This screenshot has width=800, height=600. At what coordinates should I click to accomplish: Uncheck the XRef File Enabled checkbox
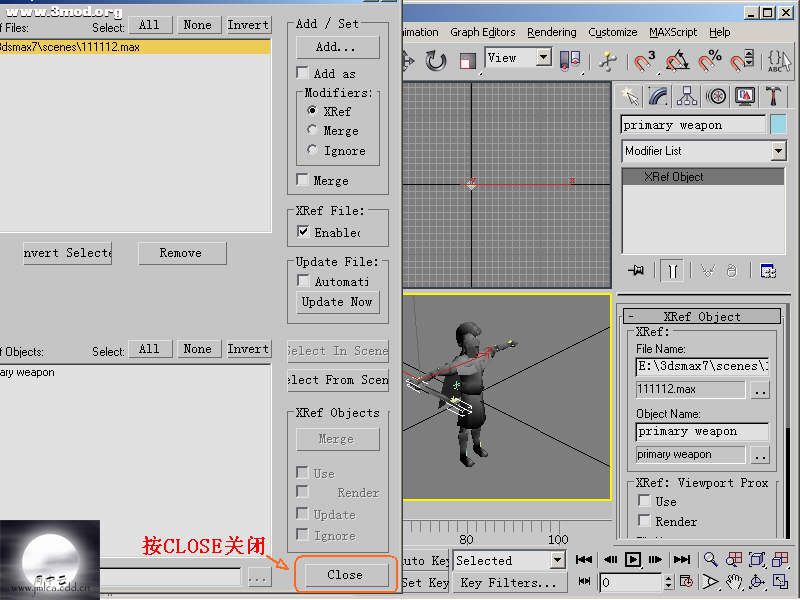[x=303, y=232]
